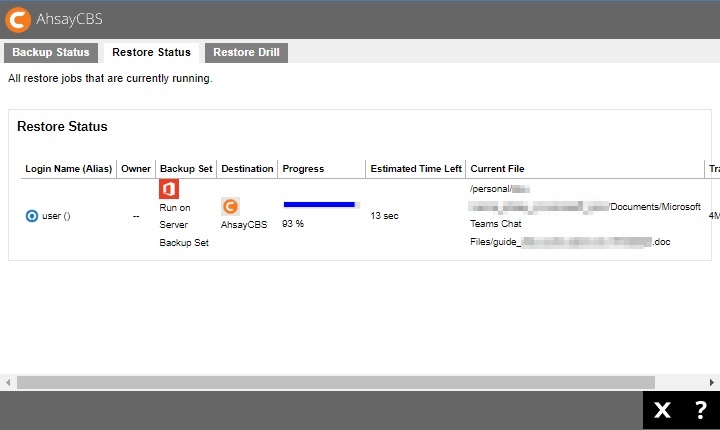This screenshot has height=430, width=720.
Task: Click the right arrow of the horizontal scrollbar
Action: point(713,382)
